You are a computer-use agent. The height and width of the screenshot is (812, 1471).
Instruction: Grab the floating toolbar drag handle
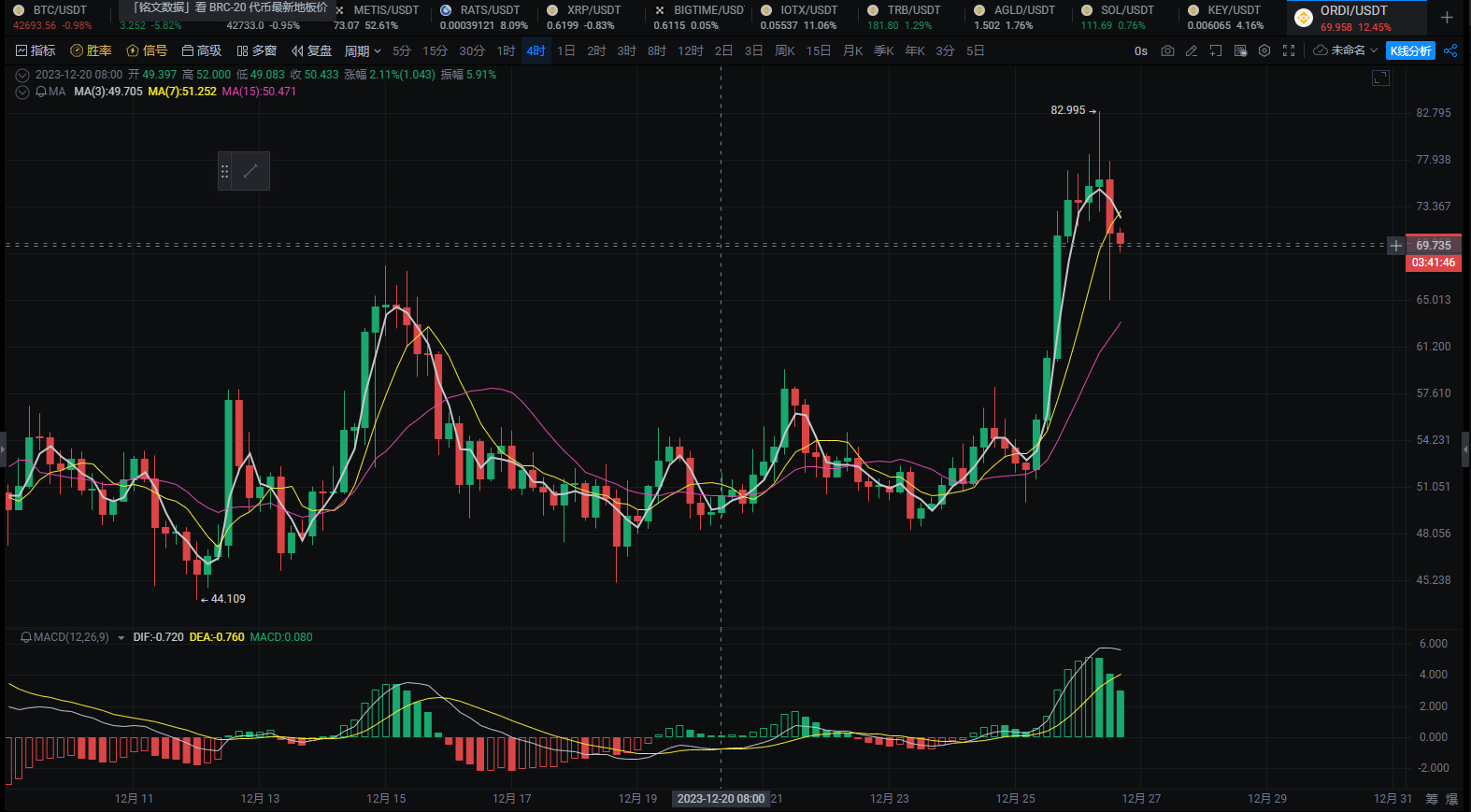pos(224,171)
